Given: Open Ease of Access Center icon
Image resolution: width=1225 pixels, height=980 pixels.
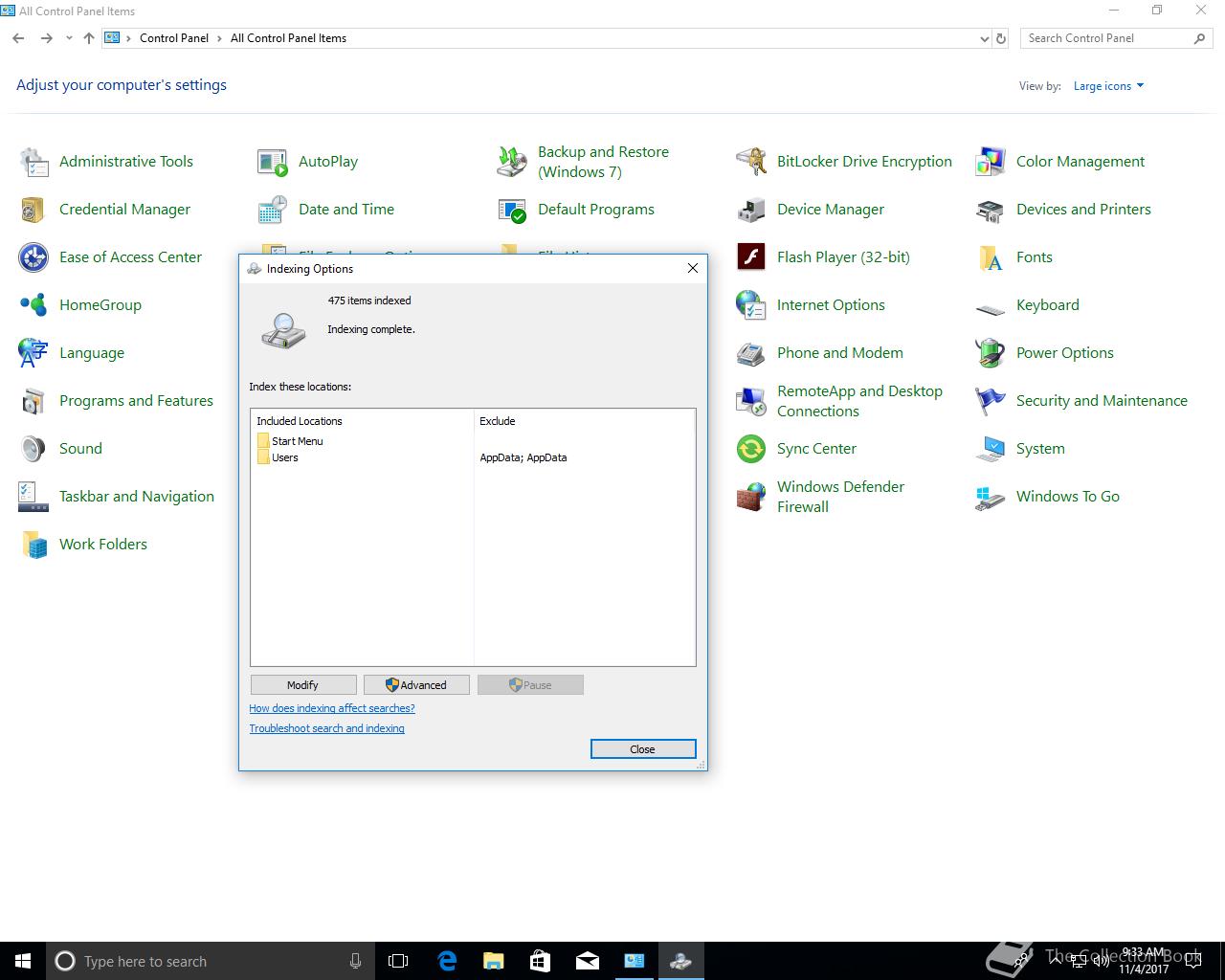Looking at the screenshot, I should click(33, 257).
